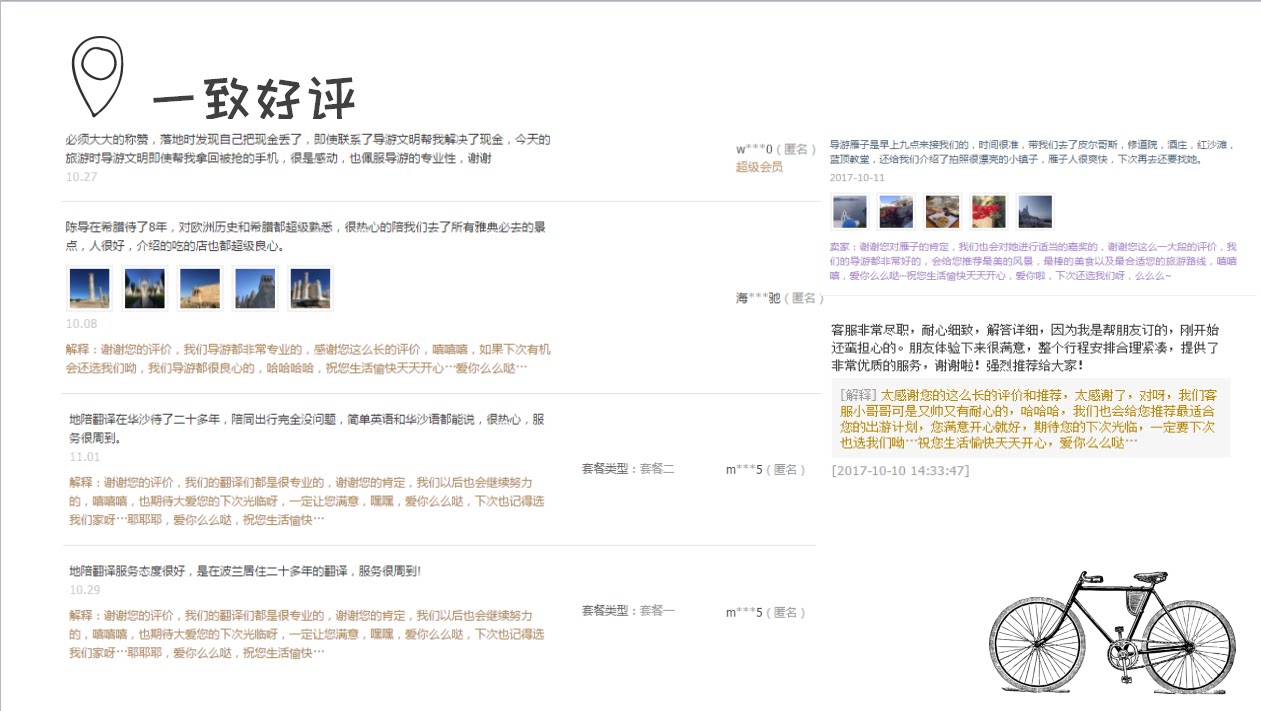Image resolution: width=1261 pixels, height=711 pixels.
Task: Click the 一致好评 heading
Action: (x=254, y=98)
